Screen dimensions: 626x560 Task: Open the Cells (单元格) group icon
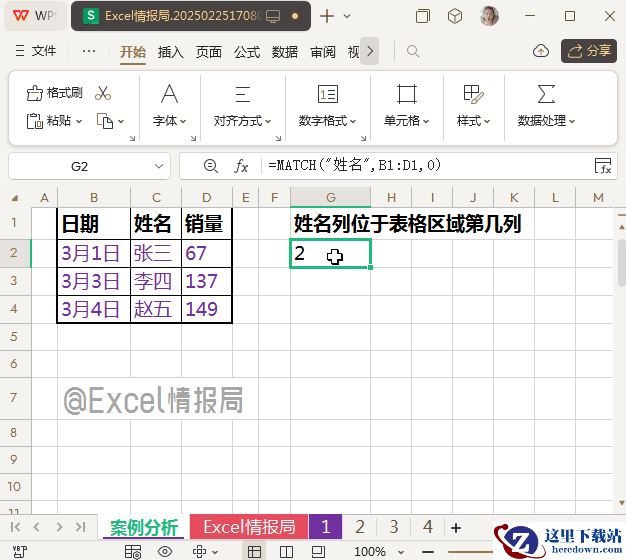tap(406, 94)
